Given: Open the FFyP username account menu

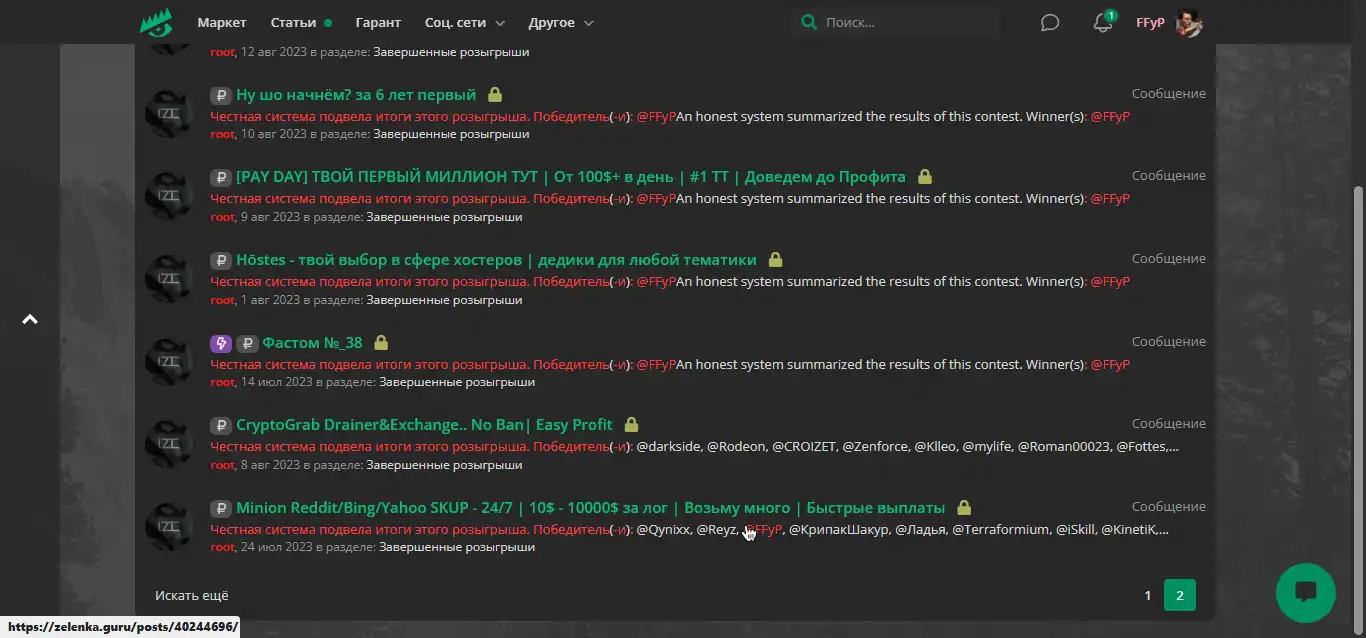Looking at the screenshot, I should (x=1150, y=22).
